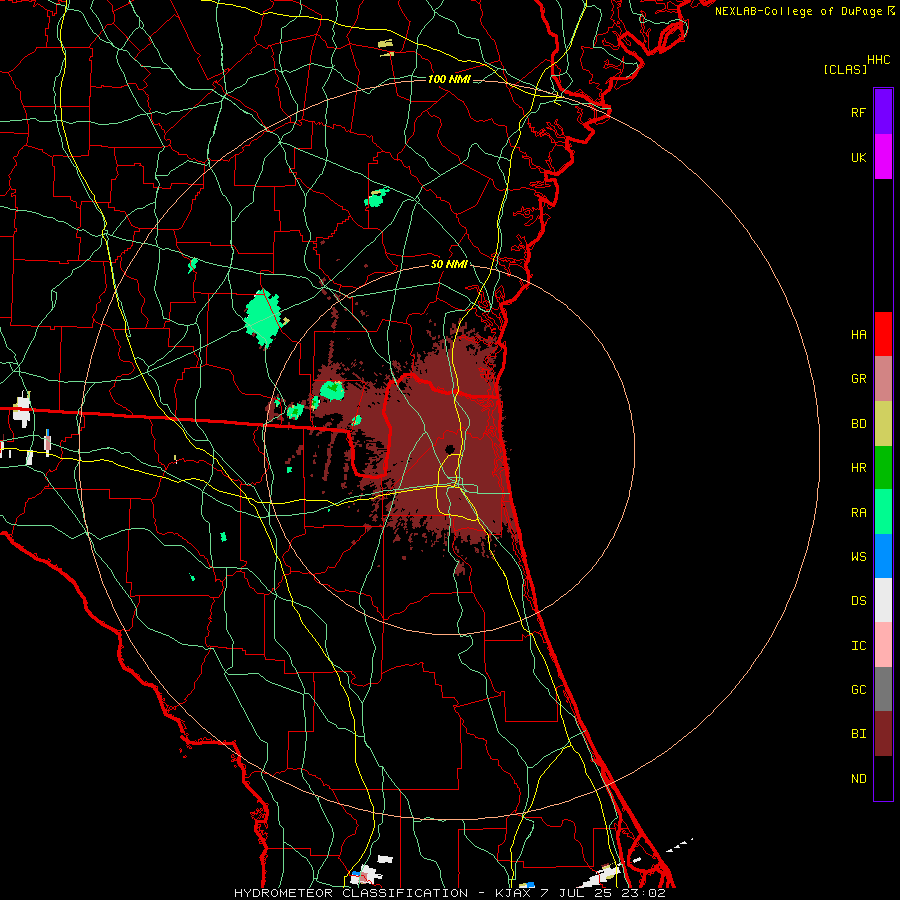Click the GC gray legend swatch

(x=883, y=689)
